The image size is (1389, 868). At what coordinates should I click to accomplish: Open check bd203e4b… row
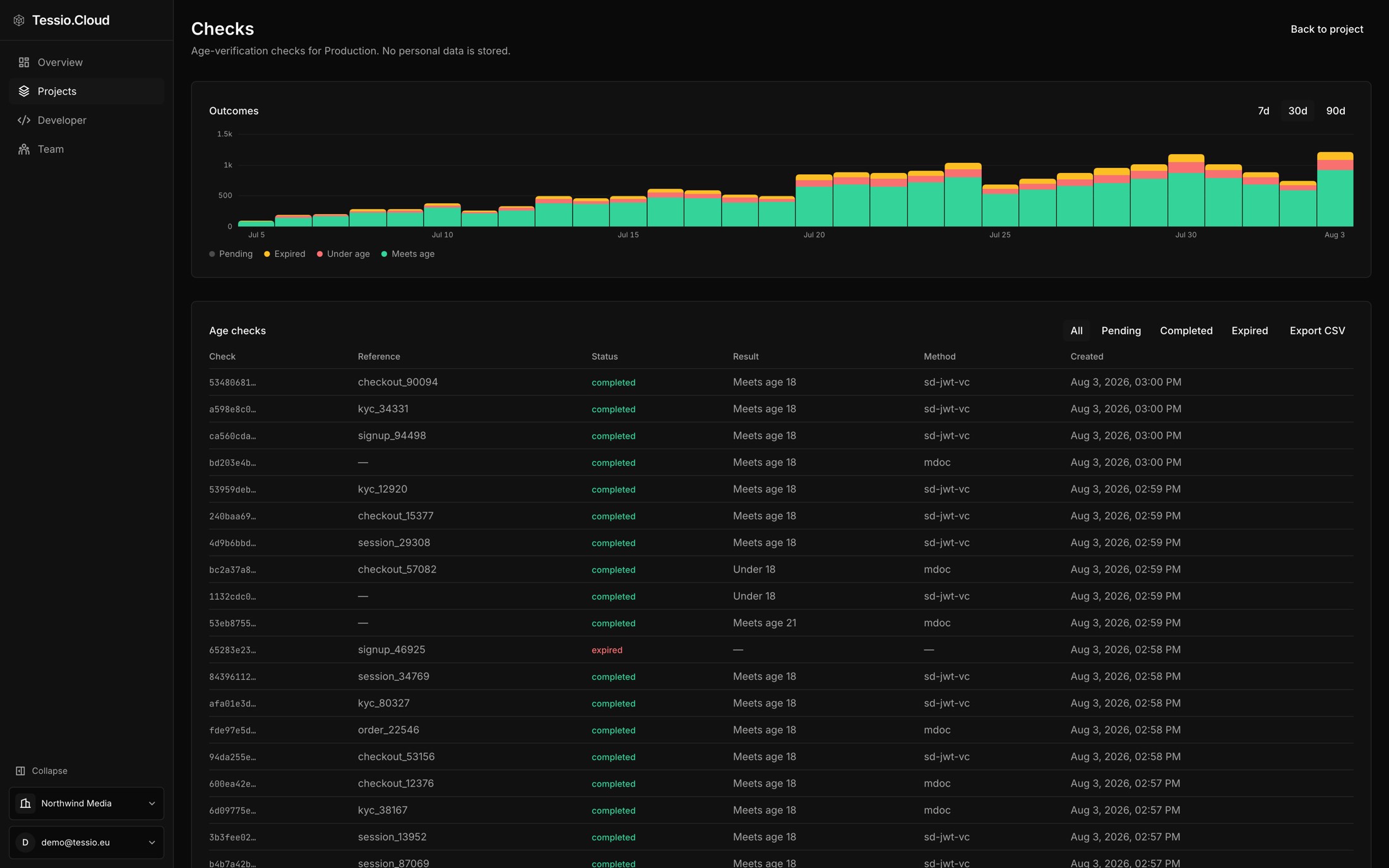point(781,462)
